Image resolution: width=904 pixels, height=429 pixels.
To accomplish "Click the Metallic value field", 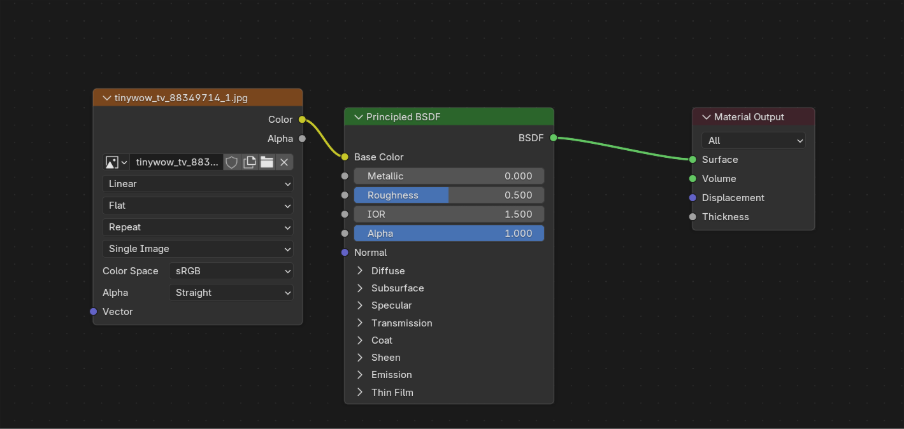I will pos(448,176).
